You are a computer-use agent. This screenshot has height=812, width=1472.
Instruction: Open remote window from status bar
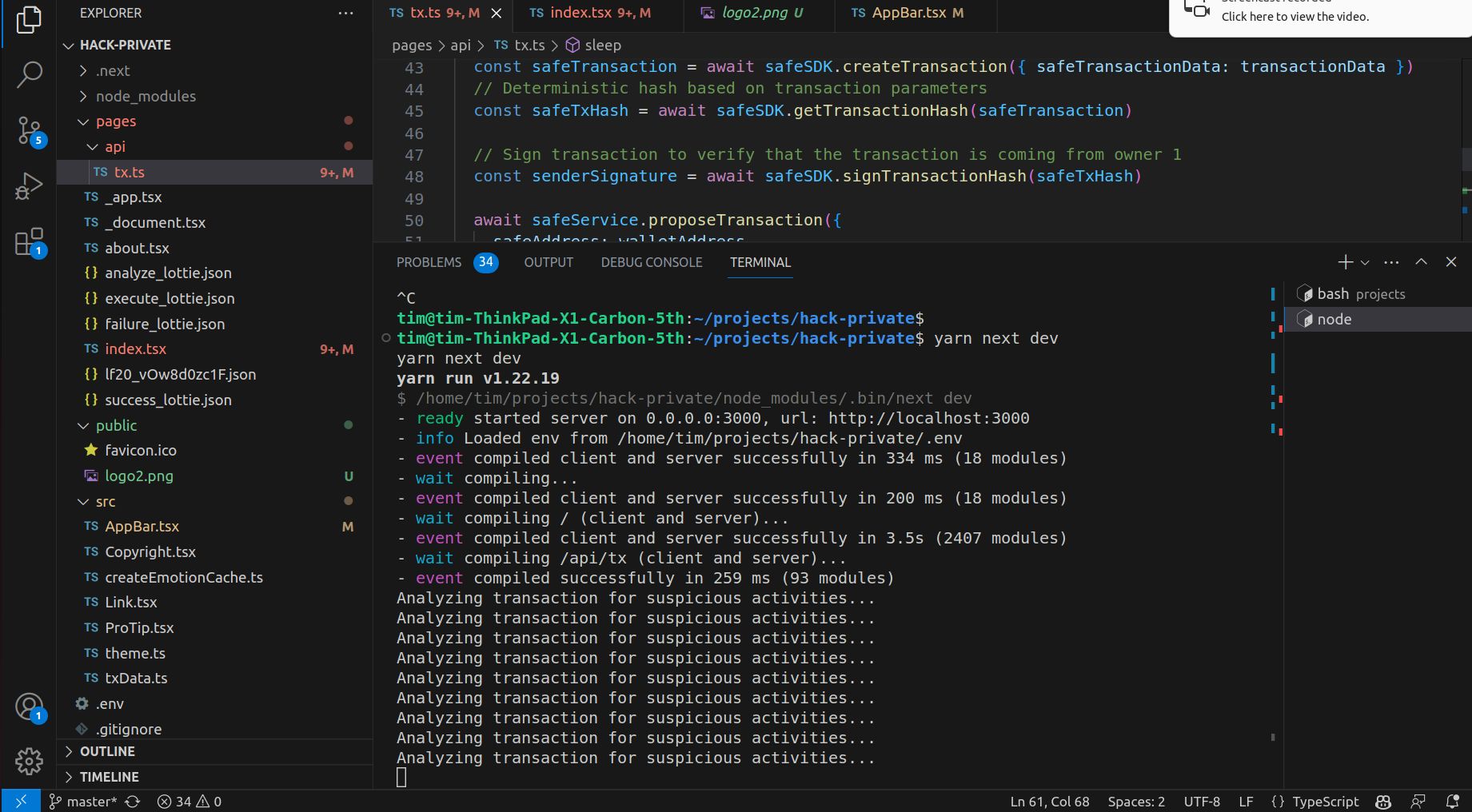(x=21, y=801)
